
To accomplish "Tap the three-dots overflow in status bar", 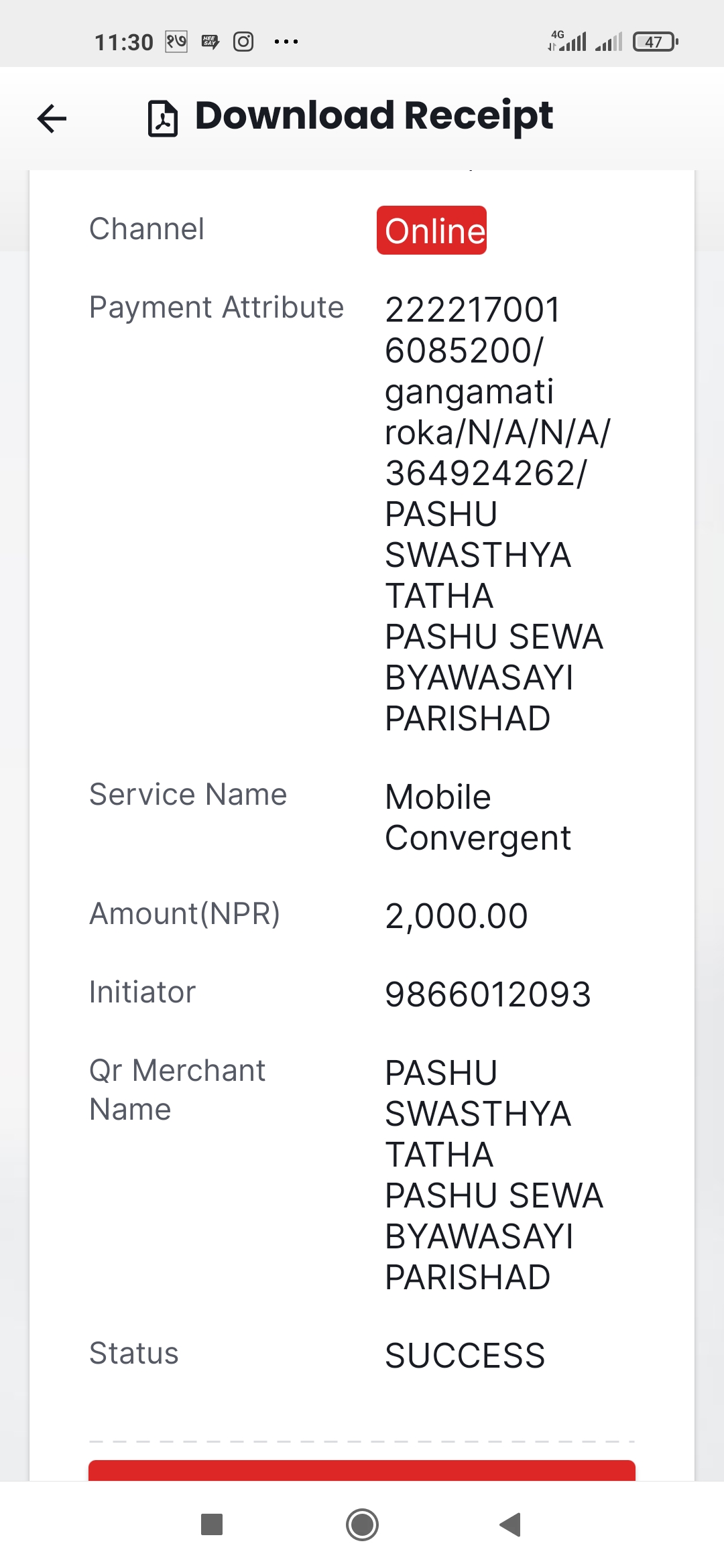I will click(x=286, y=42).
